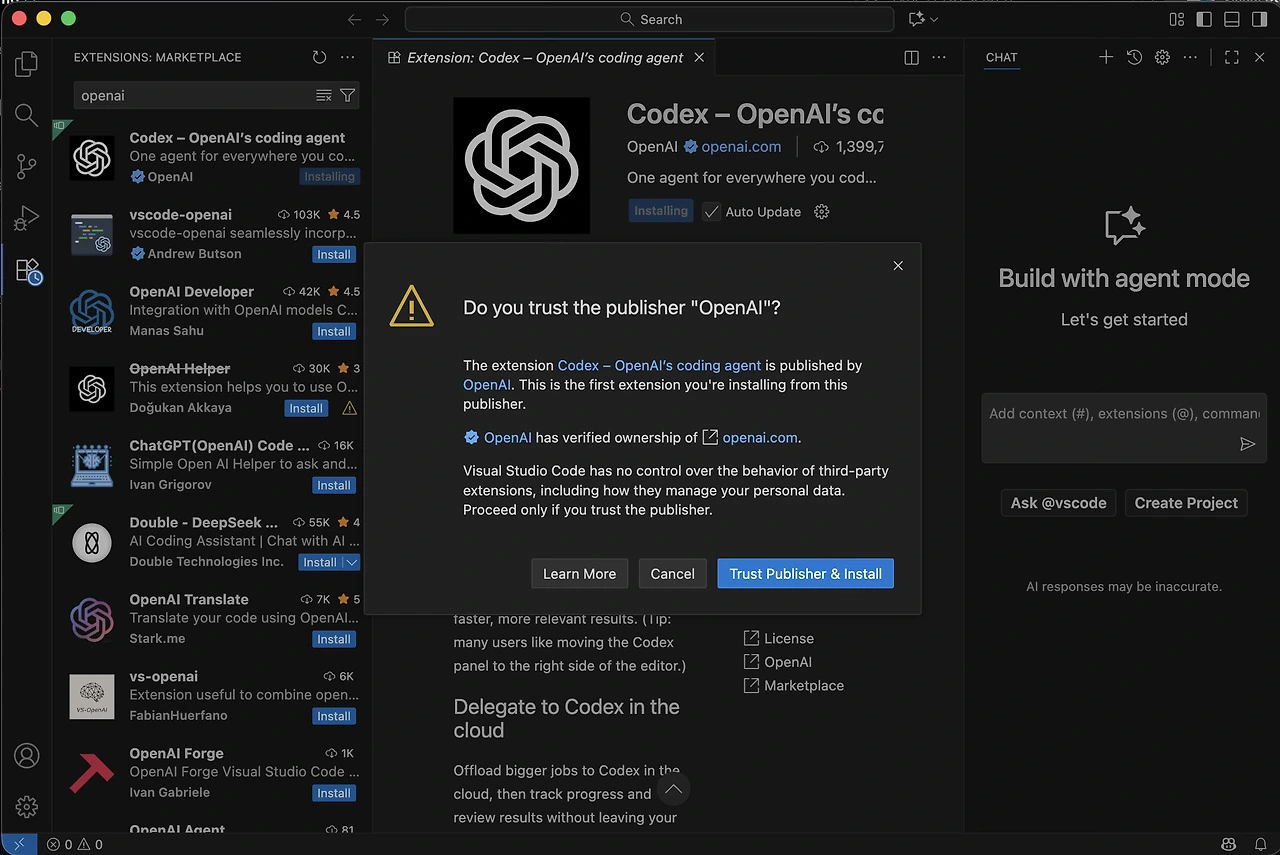The image size is (1280, 855).
Task: Toggle the Auto Update checkbox
Action: (711, 212)
